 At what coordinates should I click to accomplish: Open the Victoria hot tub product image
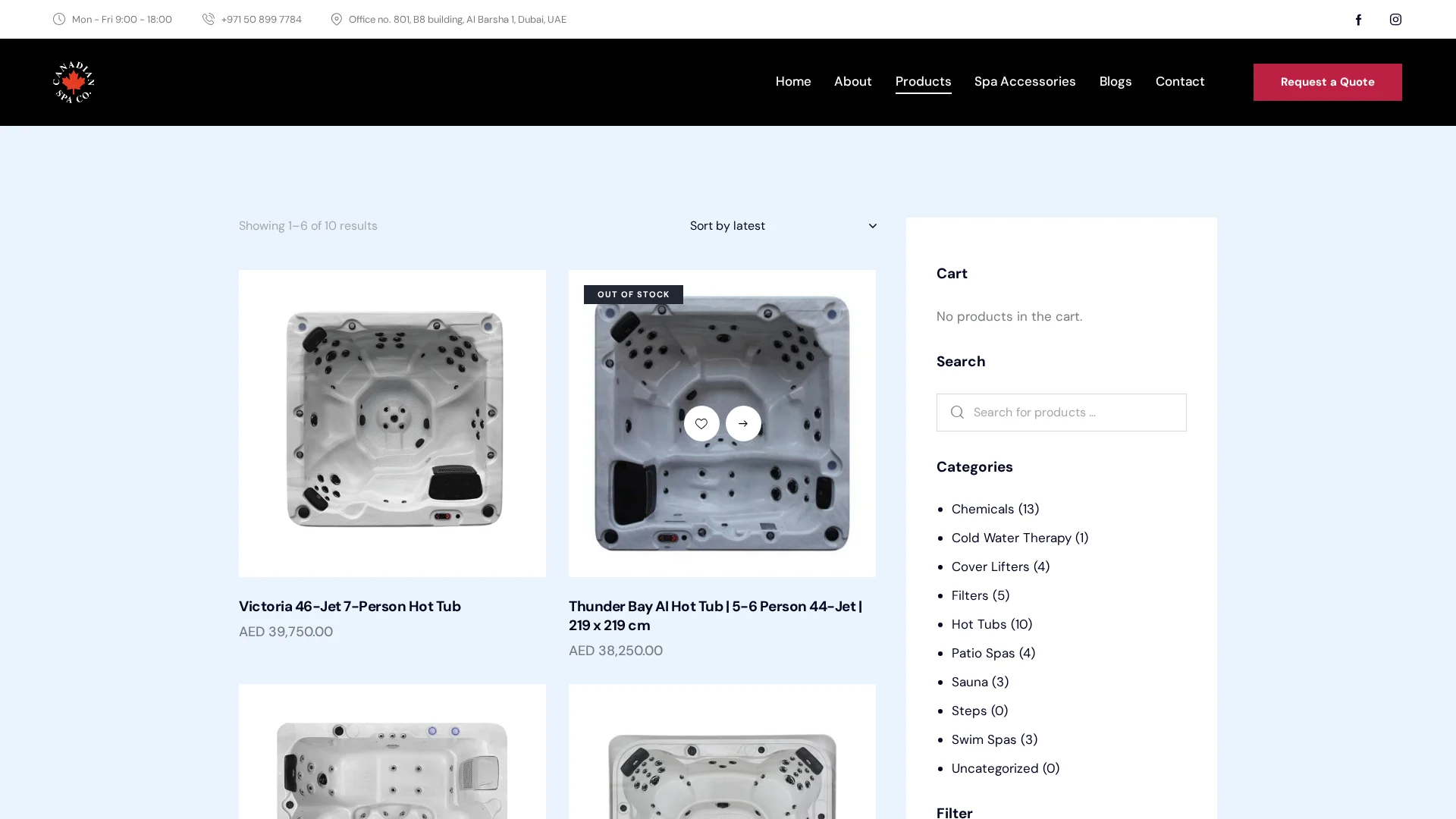(x=392, y=423)
